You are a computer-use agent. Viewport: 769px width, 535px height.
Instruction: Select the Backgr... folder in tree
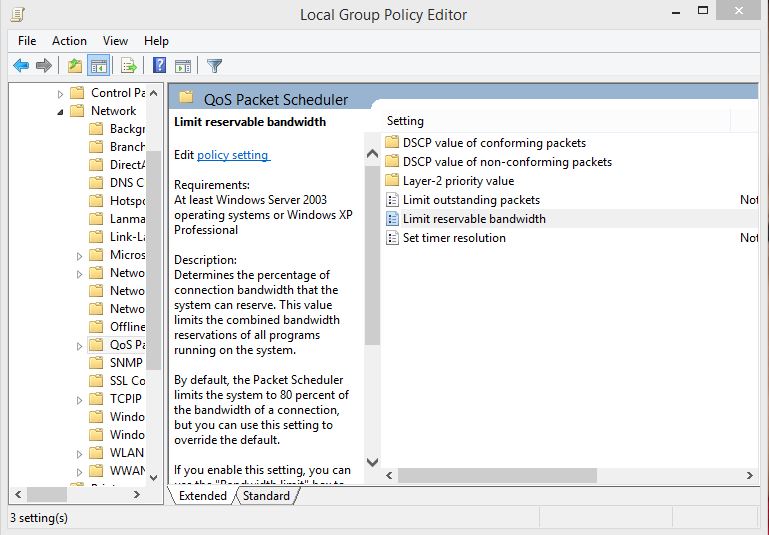[117, 129]
